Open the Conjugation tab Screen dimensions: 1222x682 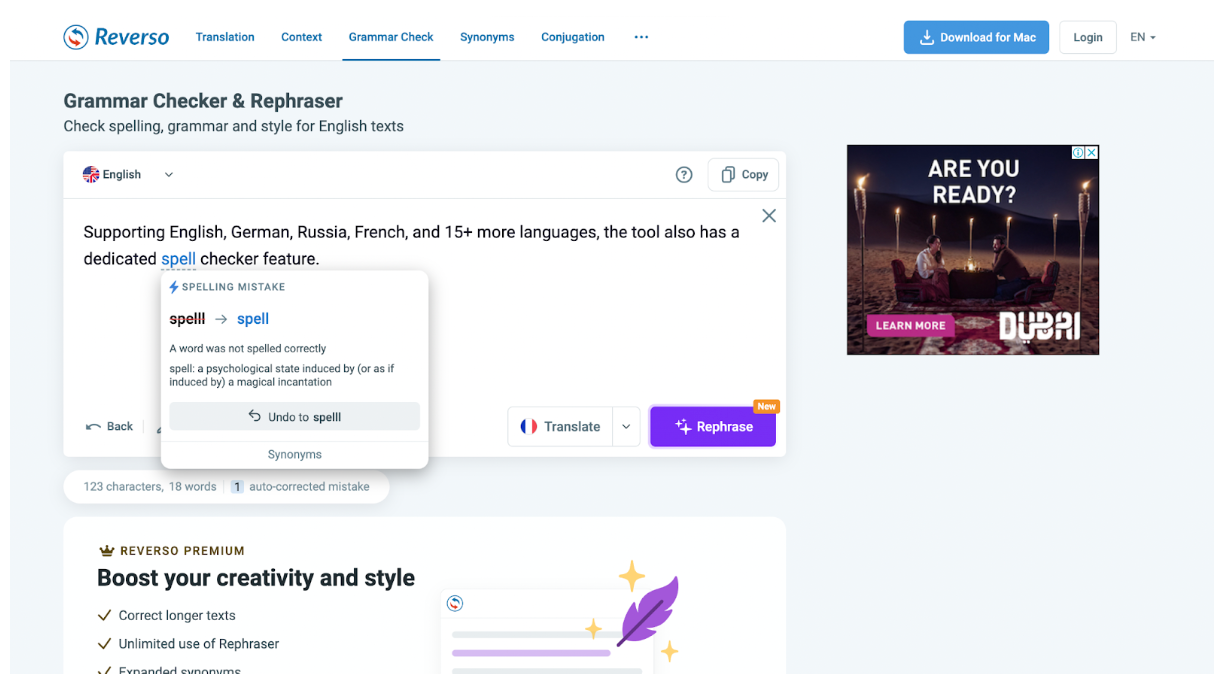572,37
